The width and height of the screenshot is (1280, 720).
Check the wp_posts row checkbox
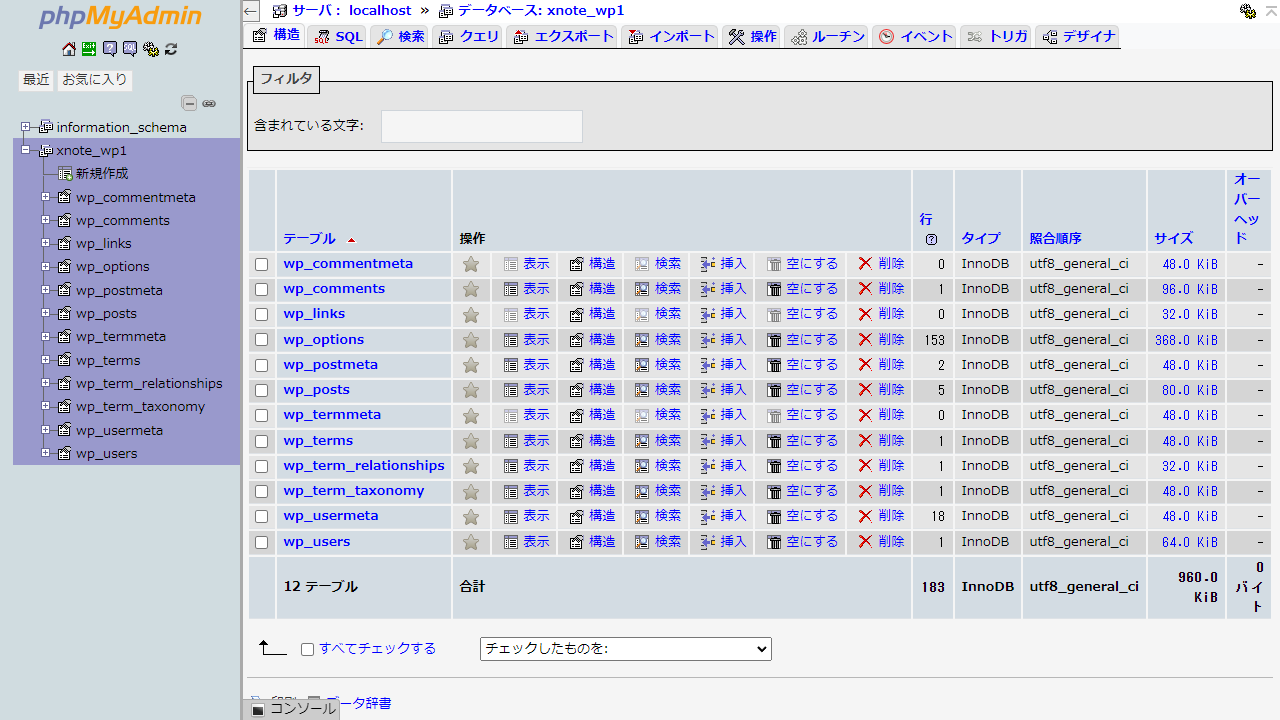point(262,390)
